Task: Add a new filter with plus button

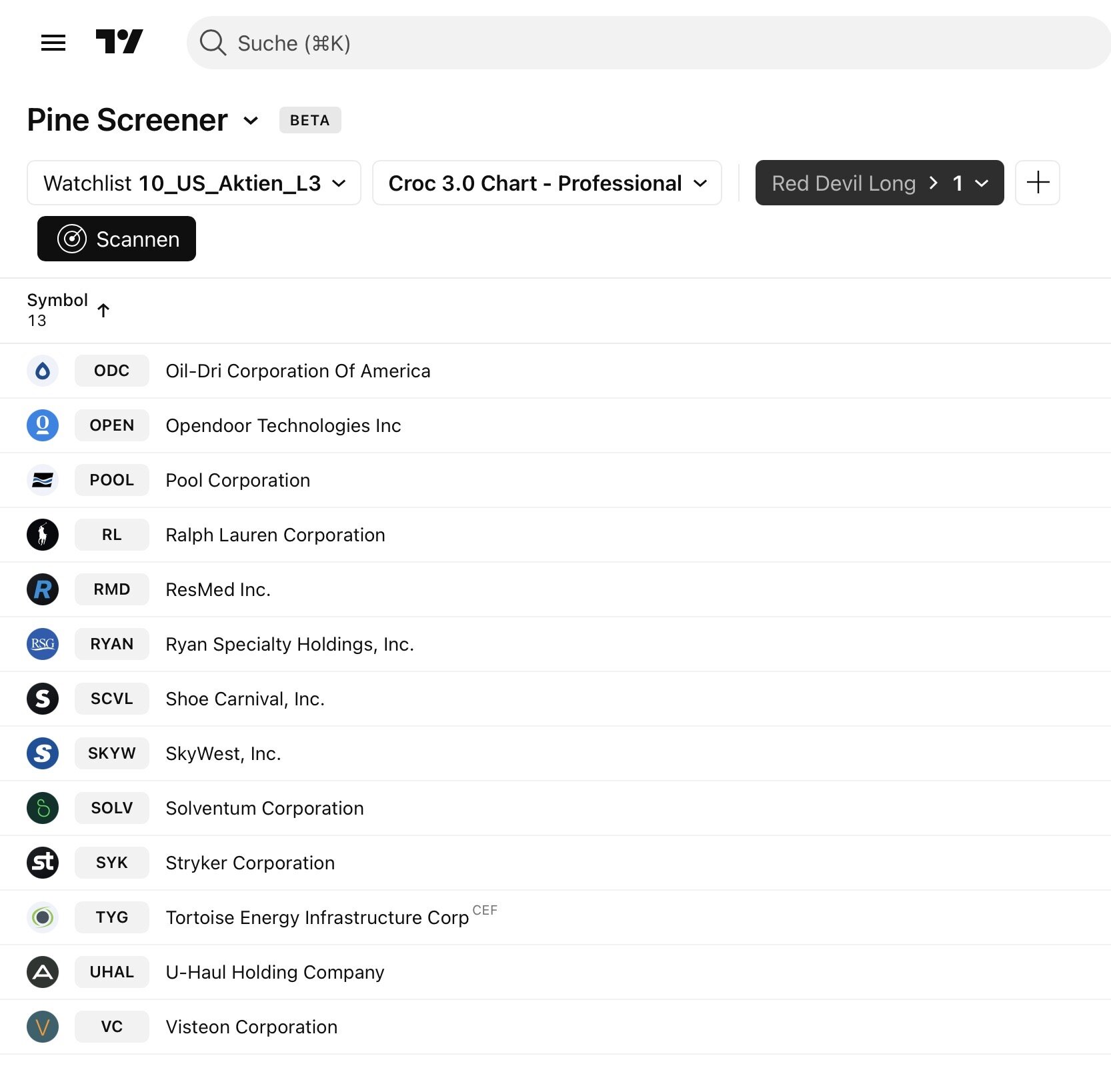Action: coord(1038,183)
